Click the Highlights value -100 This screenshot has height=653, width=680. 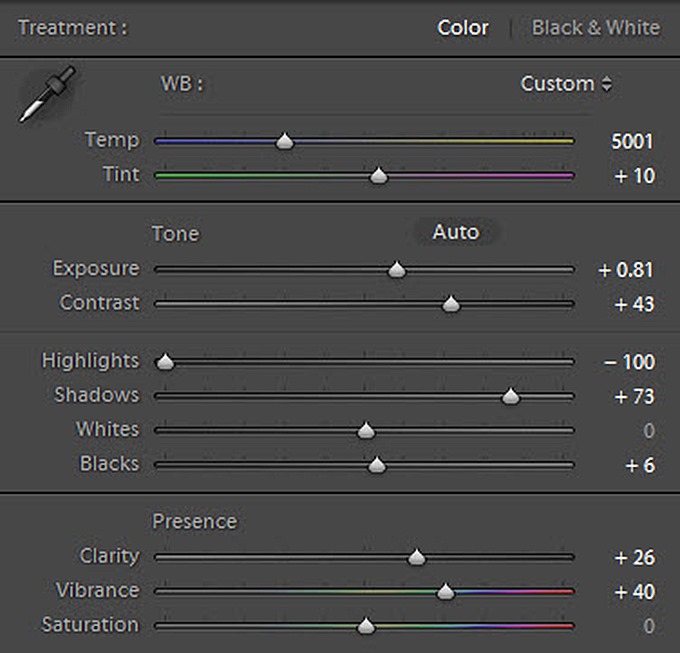pyautogui.click(x=629, y=362)
